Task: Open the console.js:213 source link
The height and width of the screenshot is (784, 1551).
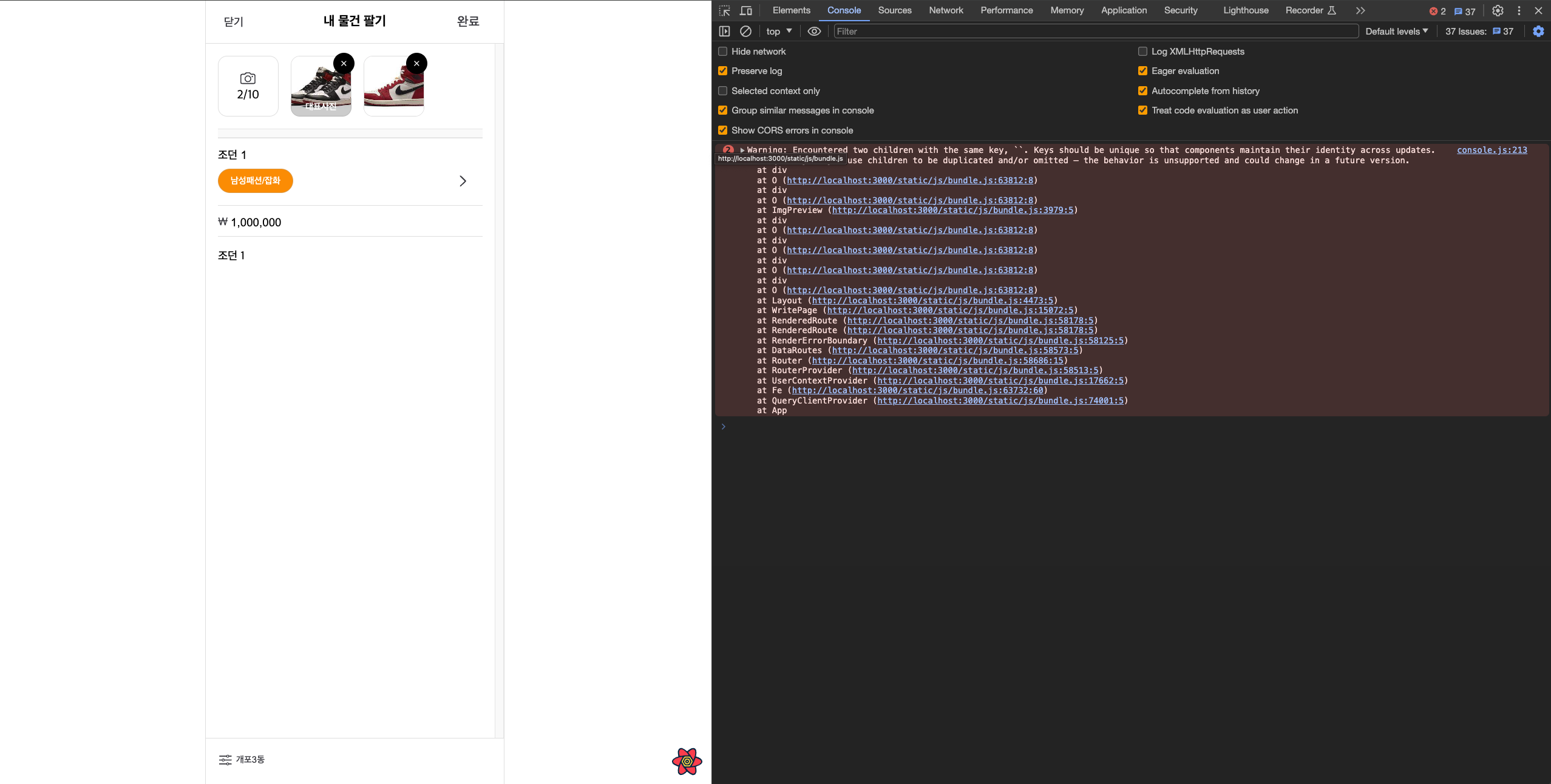Action: [x=1492, y=150]
